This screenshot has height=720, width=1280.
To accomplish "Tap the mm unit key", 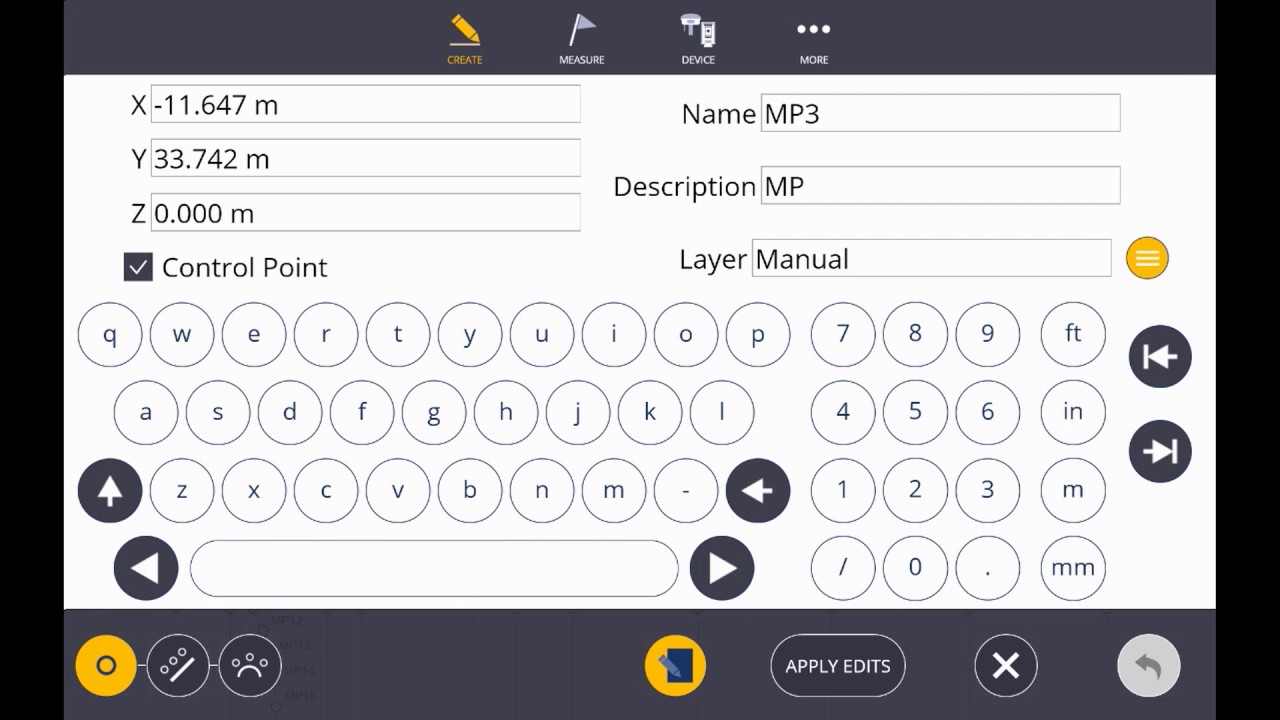I will [x=1073, y=568].
